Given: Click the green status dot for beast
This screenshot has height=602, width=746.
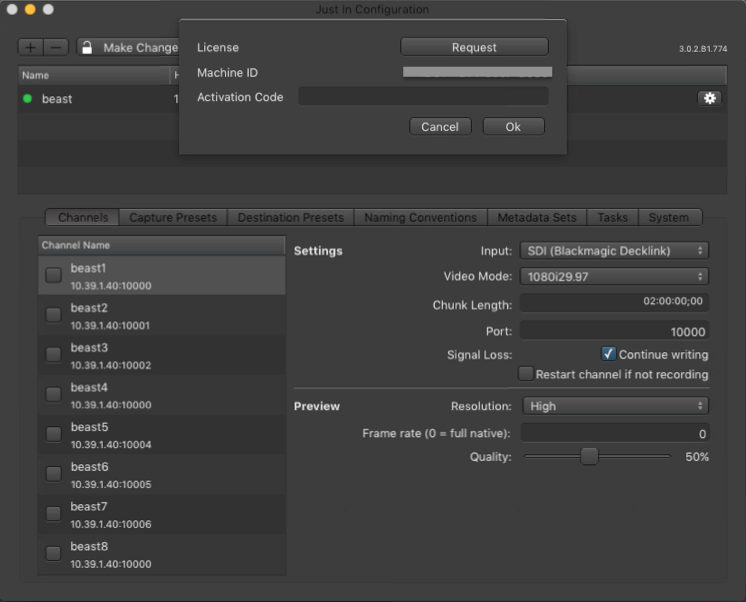Looking at the screenshot, I should pos(28,99).
